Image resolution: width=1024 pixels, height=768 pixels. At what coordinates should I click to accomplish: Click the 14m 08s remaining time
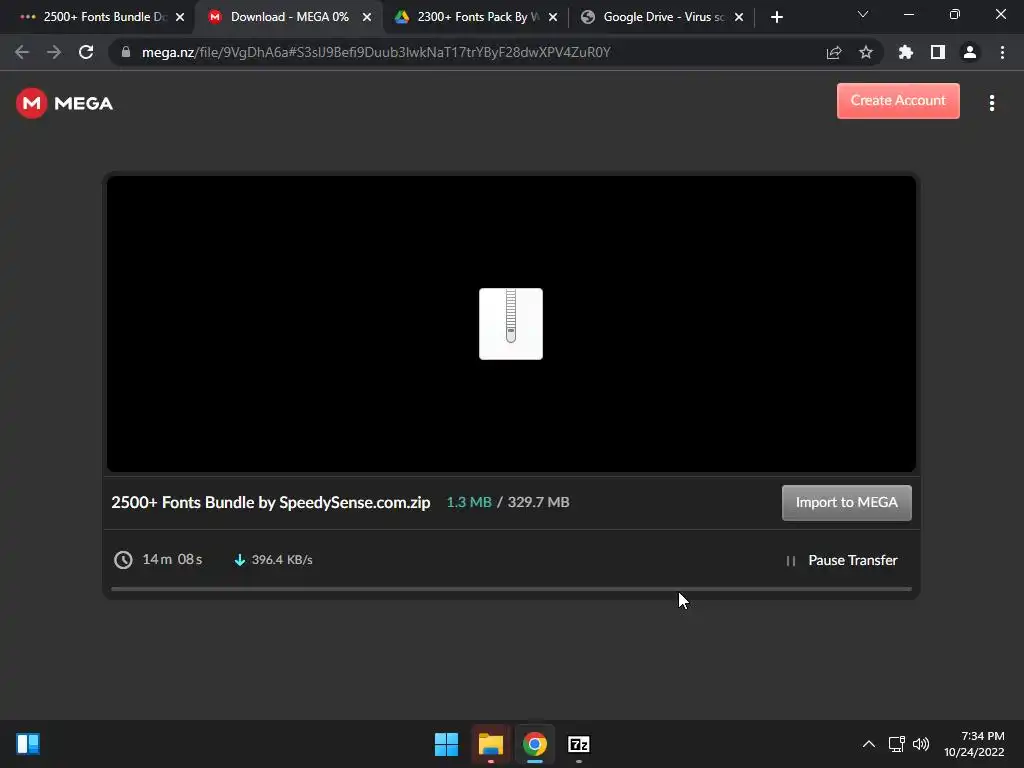point(172,560)
